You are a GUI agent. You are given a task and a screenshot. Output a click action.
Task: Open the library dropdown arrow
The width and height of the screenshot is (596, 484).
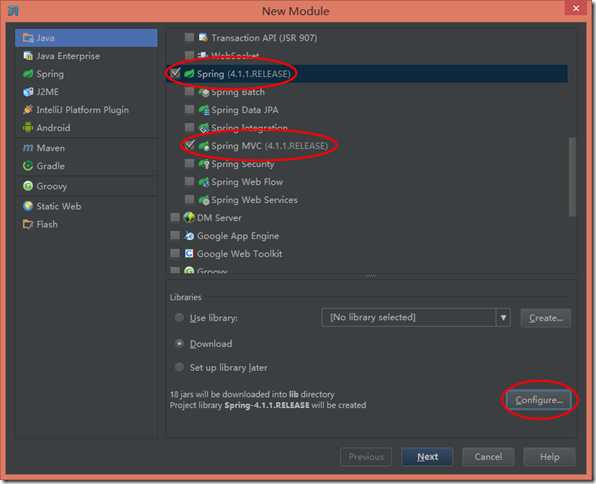pos(503,317)
